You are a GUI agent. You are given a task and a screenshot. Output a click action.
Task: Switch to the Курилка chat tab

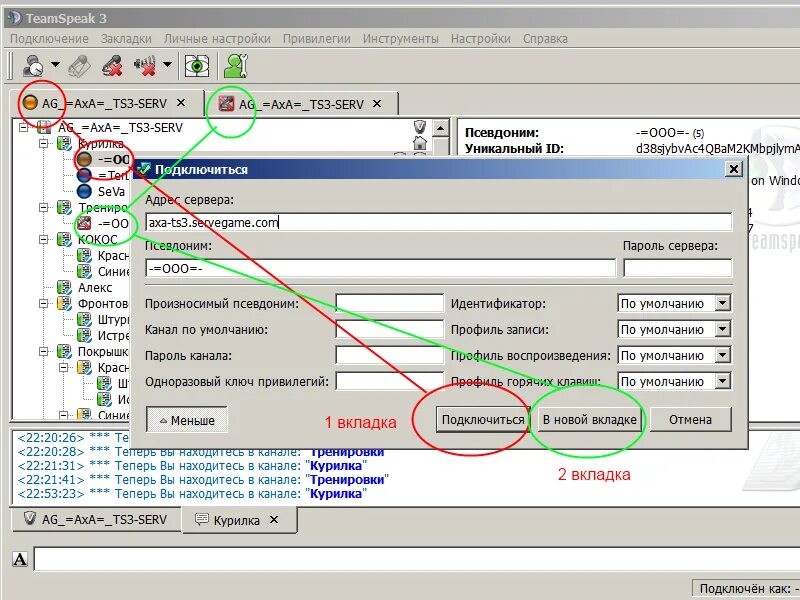pyautogui.click(x=239, y=520)
